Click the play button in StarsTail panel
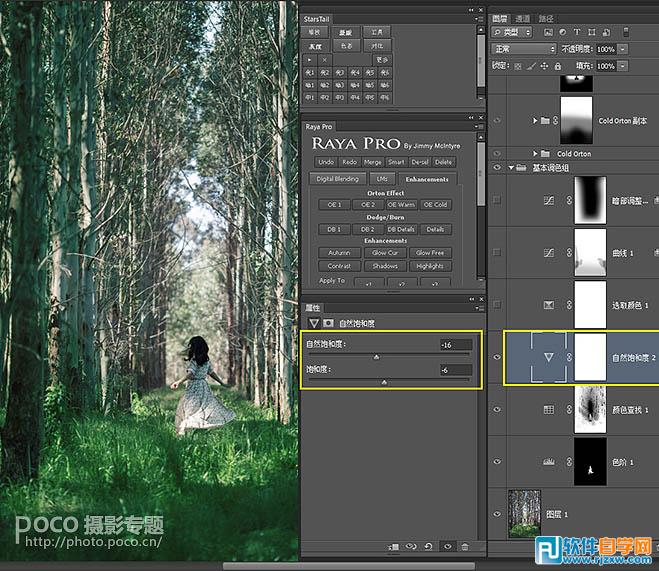The width and height of the screenshot is (659, 571). 309,60
